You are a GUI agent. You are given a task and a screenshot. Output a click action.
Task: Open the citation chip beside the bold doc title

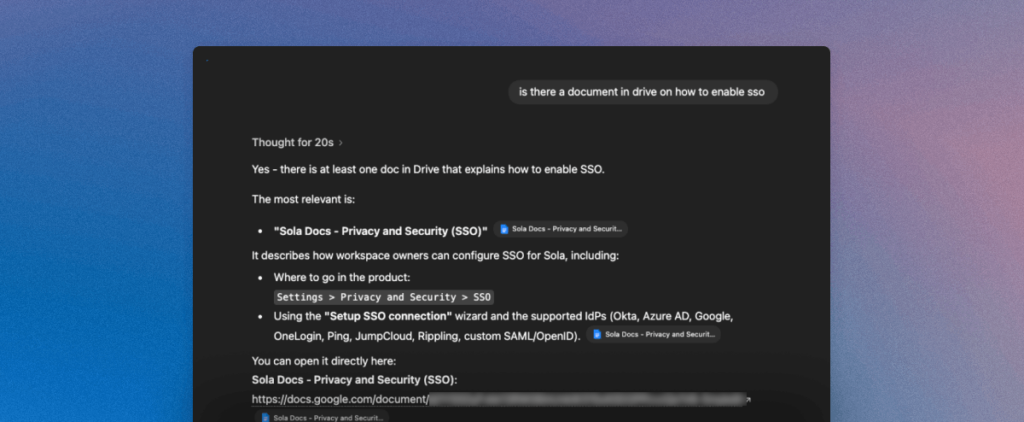point(561,229)
